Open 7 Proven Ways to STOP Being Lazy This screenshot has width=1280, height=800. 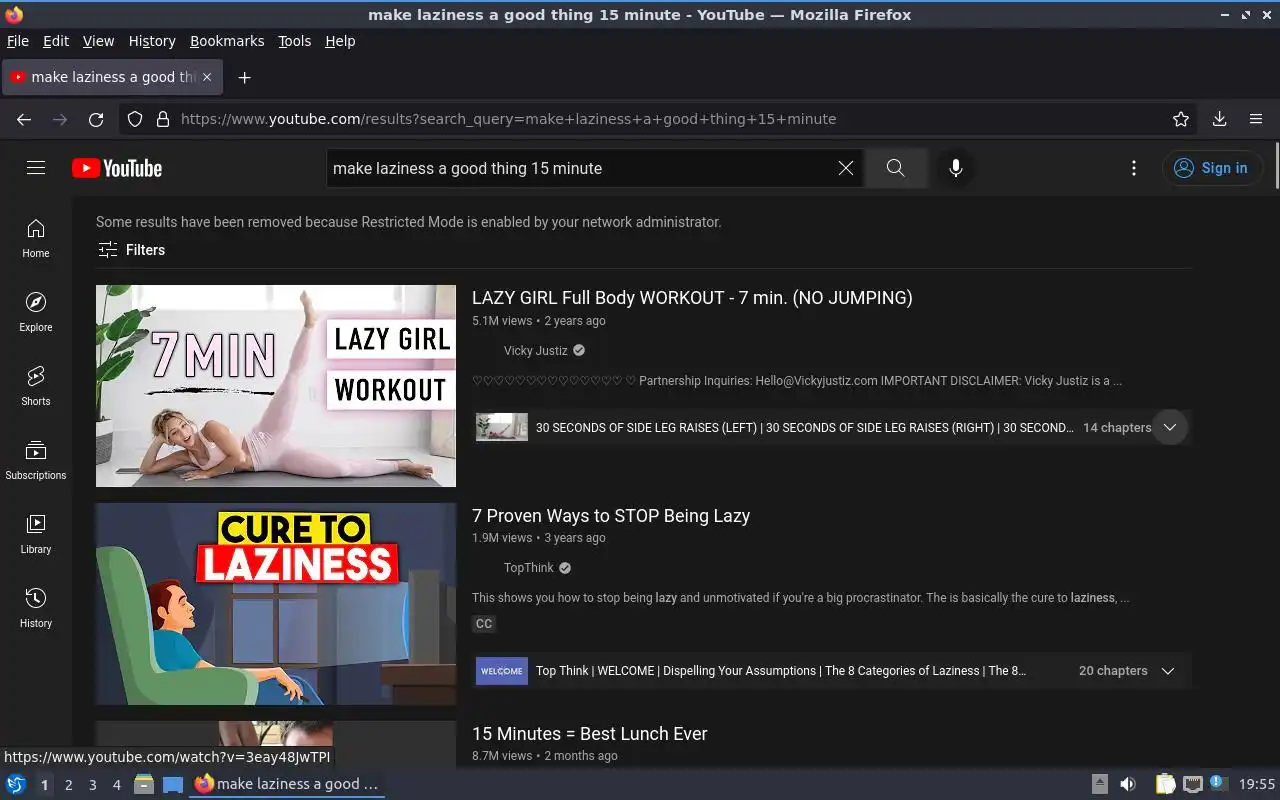[x=611, y=516]
